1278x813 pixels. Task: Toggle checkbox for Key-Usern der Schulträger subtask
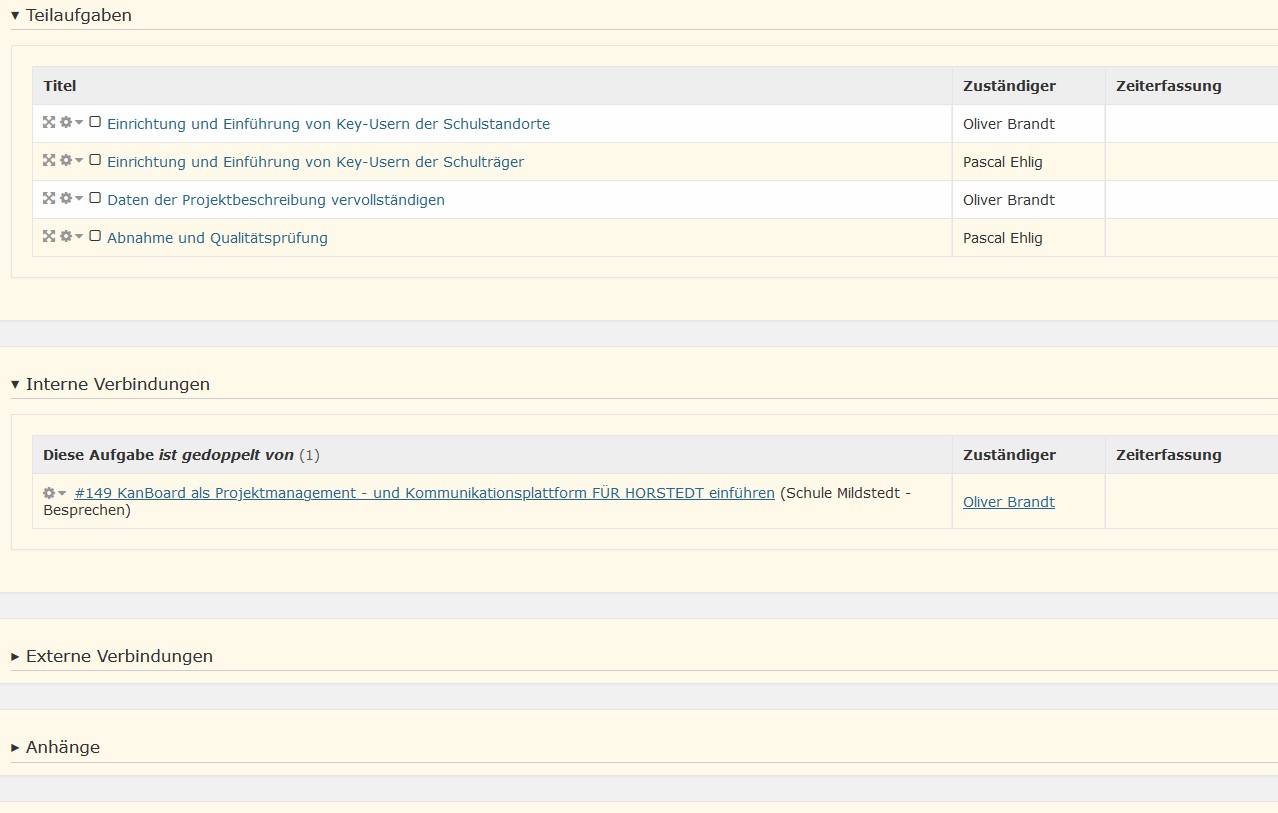tap(95, 160)
